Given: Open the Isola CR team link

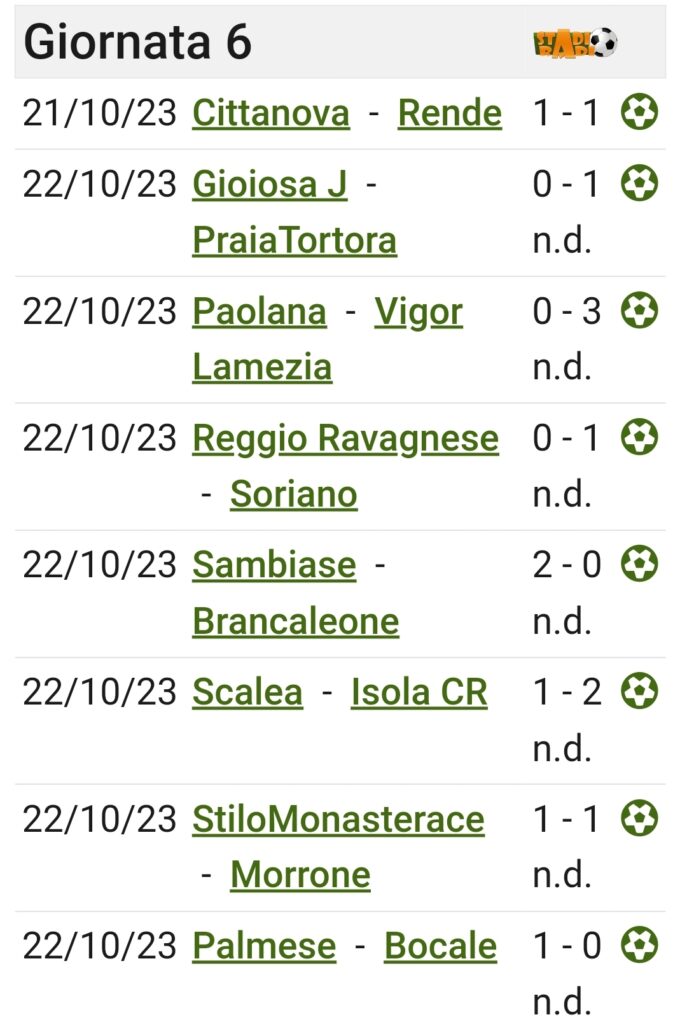Looking at the screenshot, I should [419, 692].
